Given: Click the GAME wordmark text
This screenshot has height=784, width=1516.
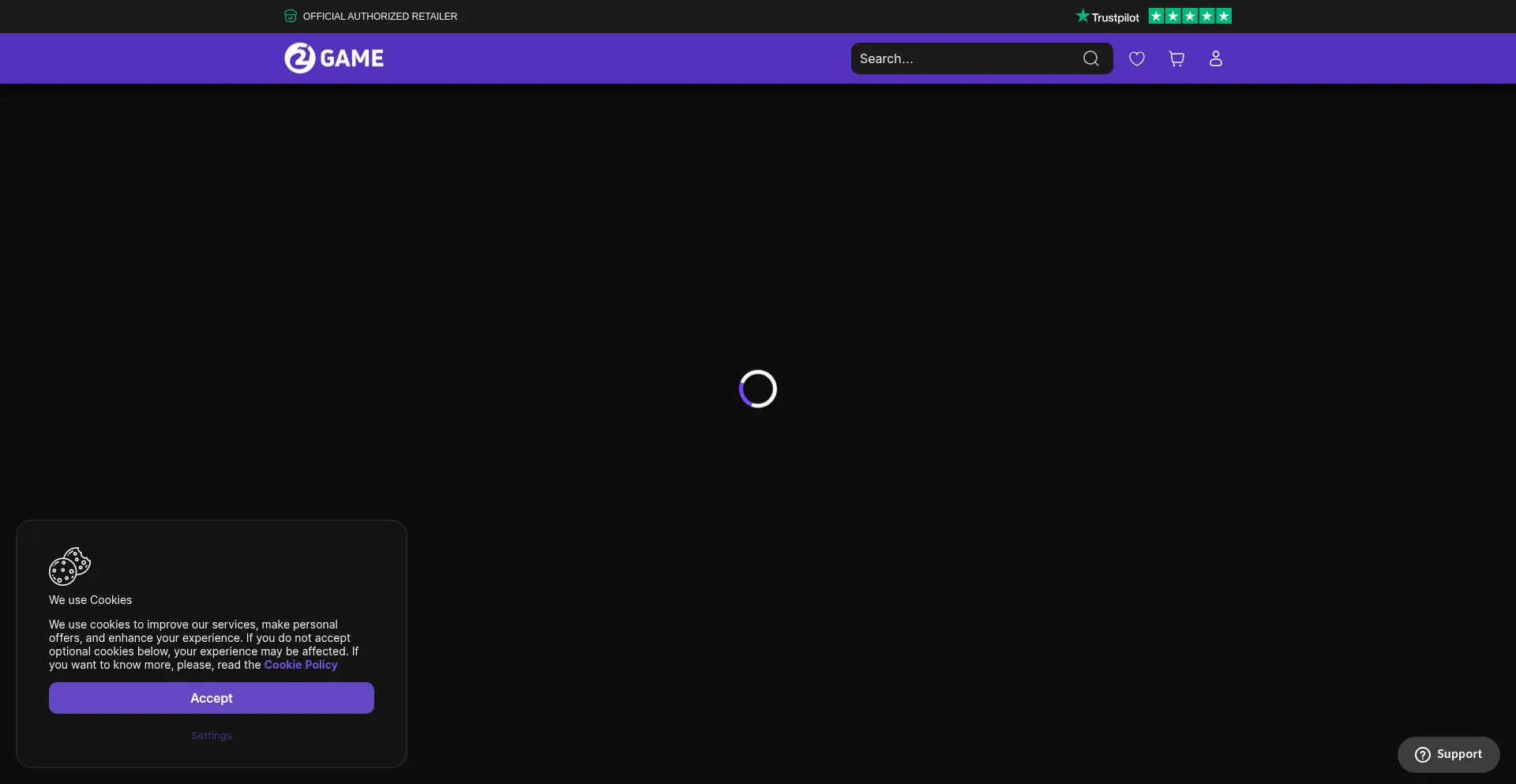Looking at the screenshot, I should (x=352, y=58).
